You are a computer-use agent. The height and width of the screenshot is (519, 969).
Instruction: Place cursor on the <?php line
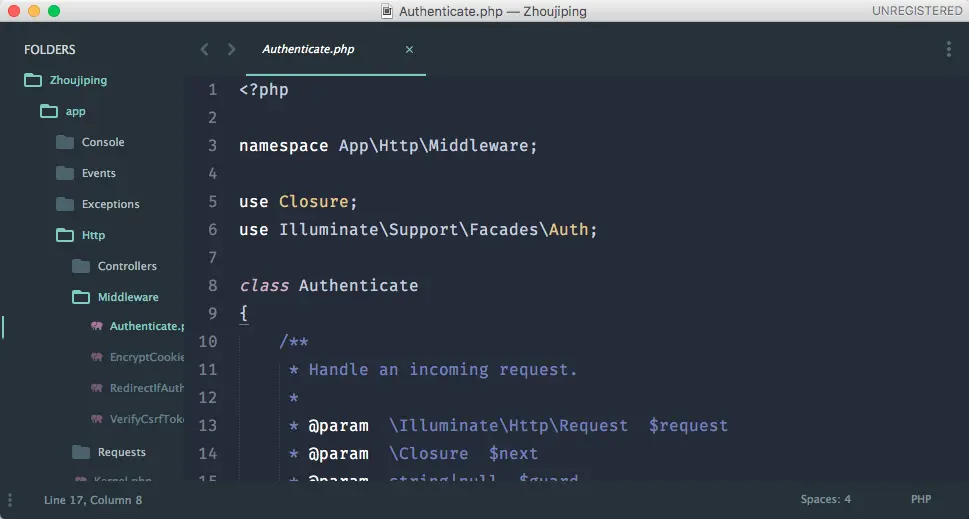[264, 90]
